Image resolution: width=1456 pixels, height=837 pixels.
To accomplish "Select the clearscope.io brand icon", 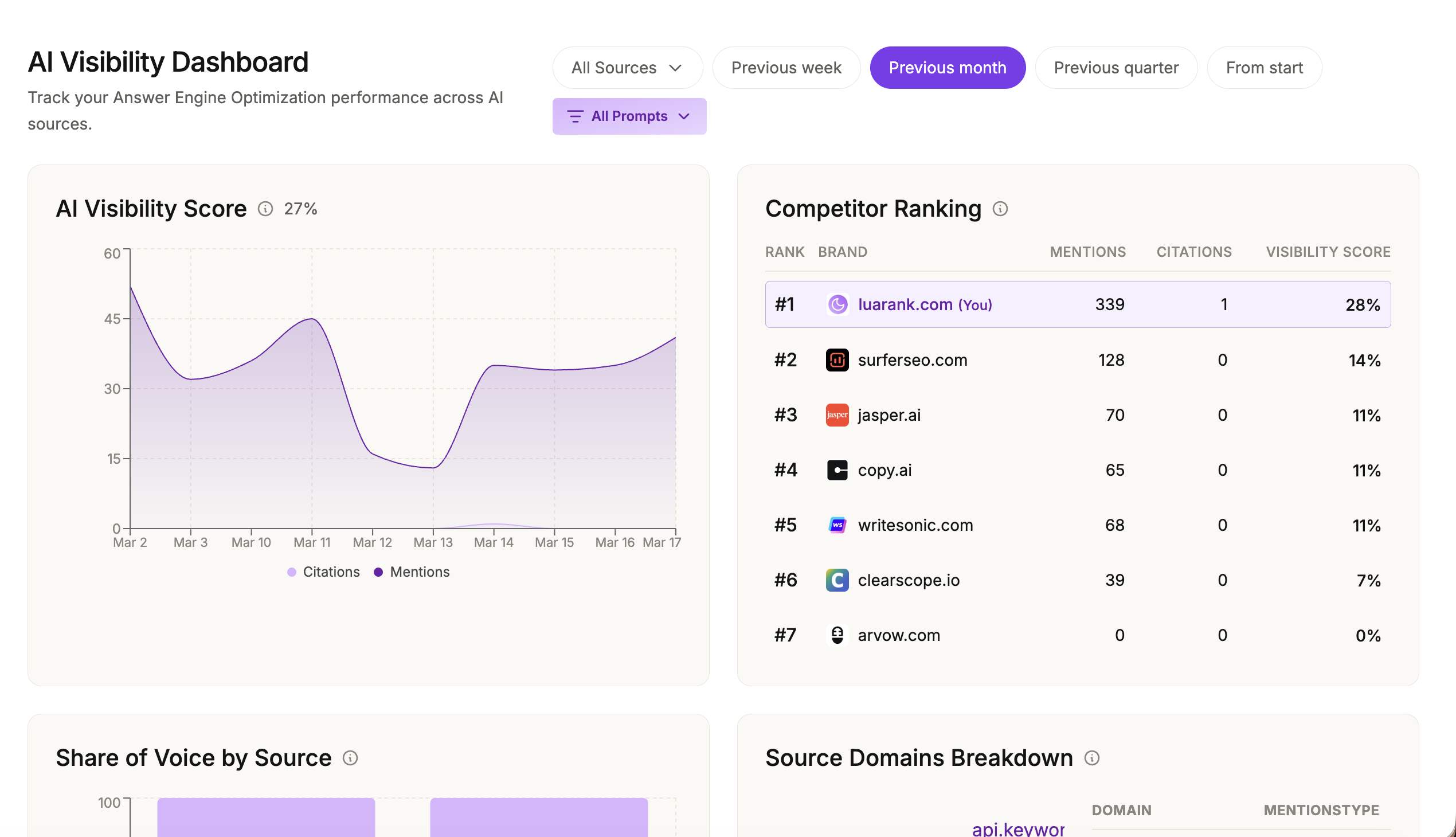I will click(x=837, y=580).
